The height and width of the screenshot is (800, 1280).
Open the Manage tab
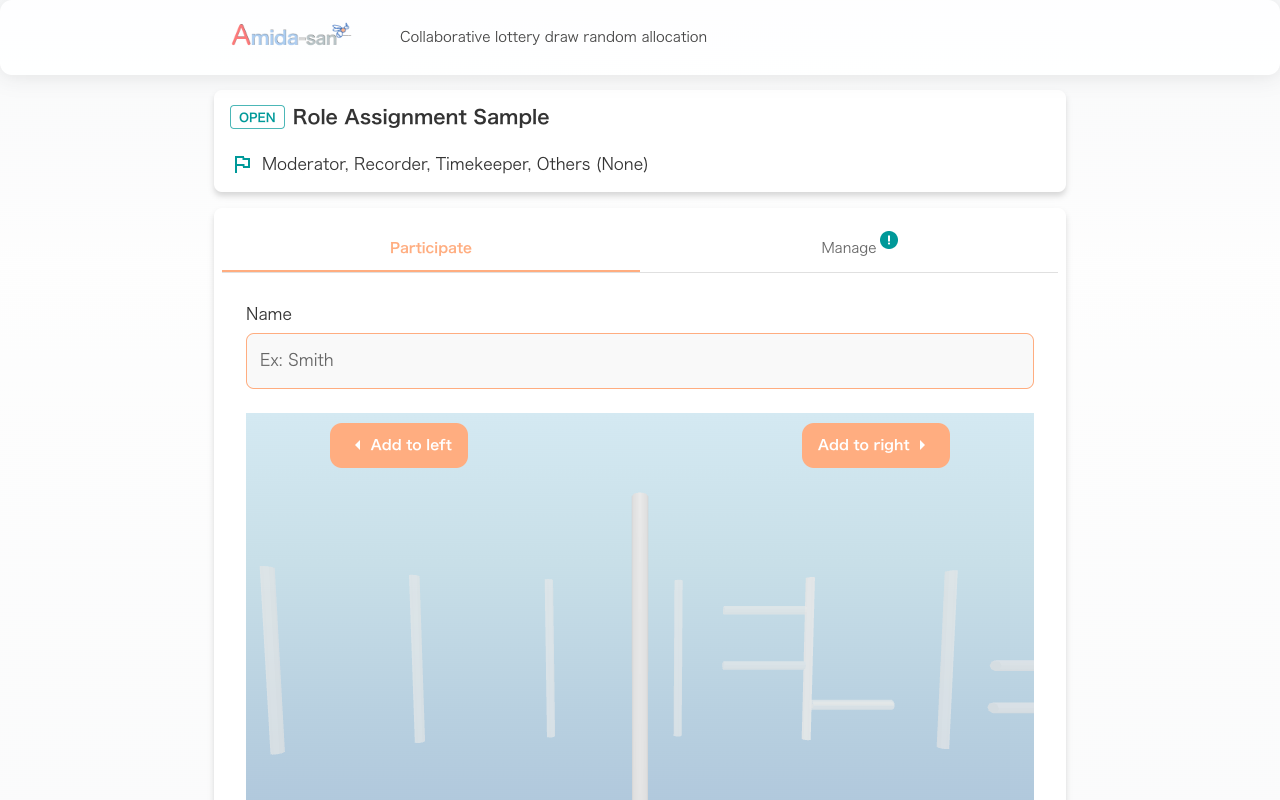pyautogui.click(x=848, y=248)
